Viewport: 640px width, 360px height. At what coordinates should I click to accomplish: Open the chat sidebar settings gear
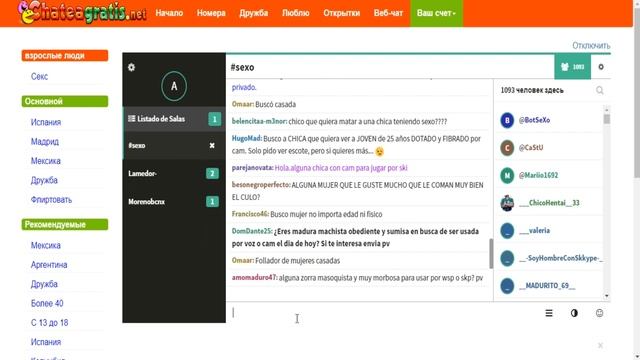pyautogui.click(x=131, y=67)
